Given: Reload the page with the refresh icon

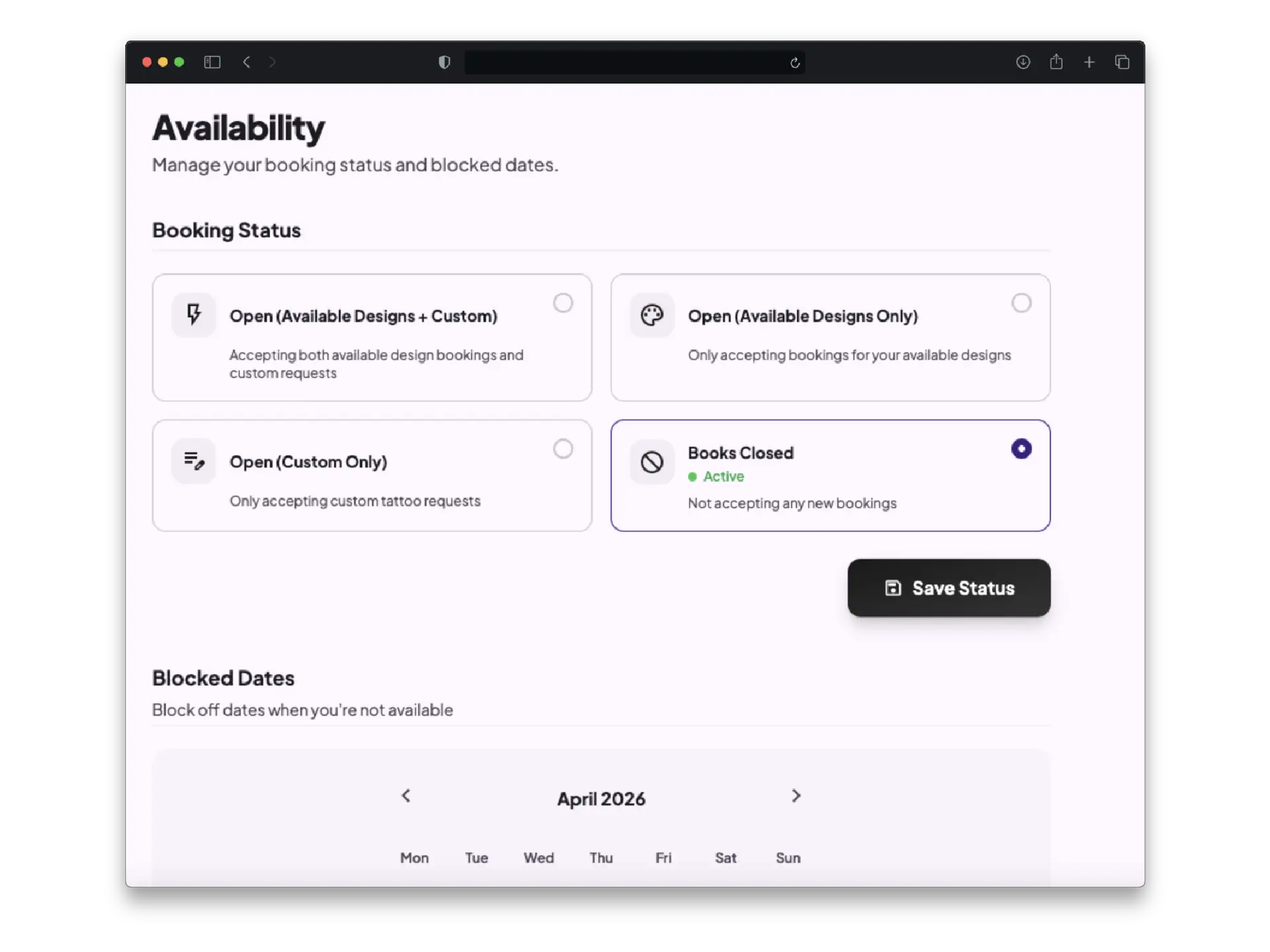Looking at the screenshot, I should pyautogui.click(x=794, y=62).
